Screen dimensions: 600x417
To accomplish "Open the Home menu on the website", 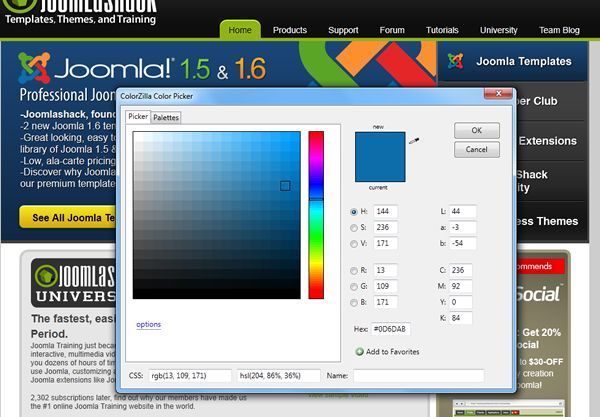I will [x=240, y=30].
